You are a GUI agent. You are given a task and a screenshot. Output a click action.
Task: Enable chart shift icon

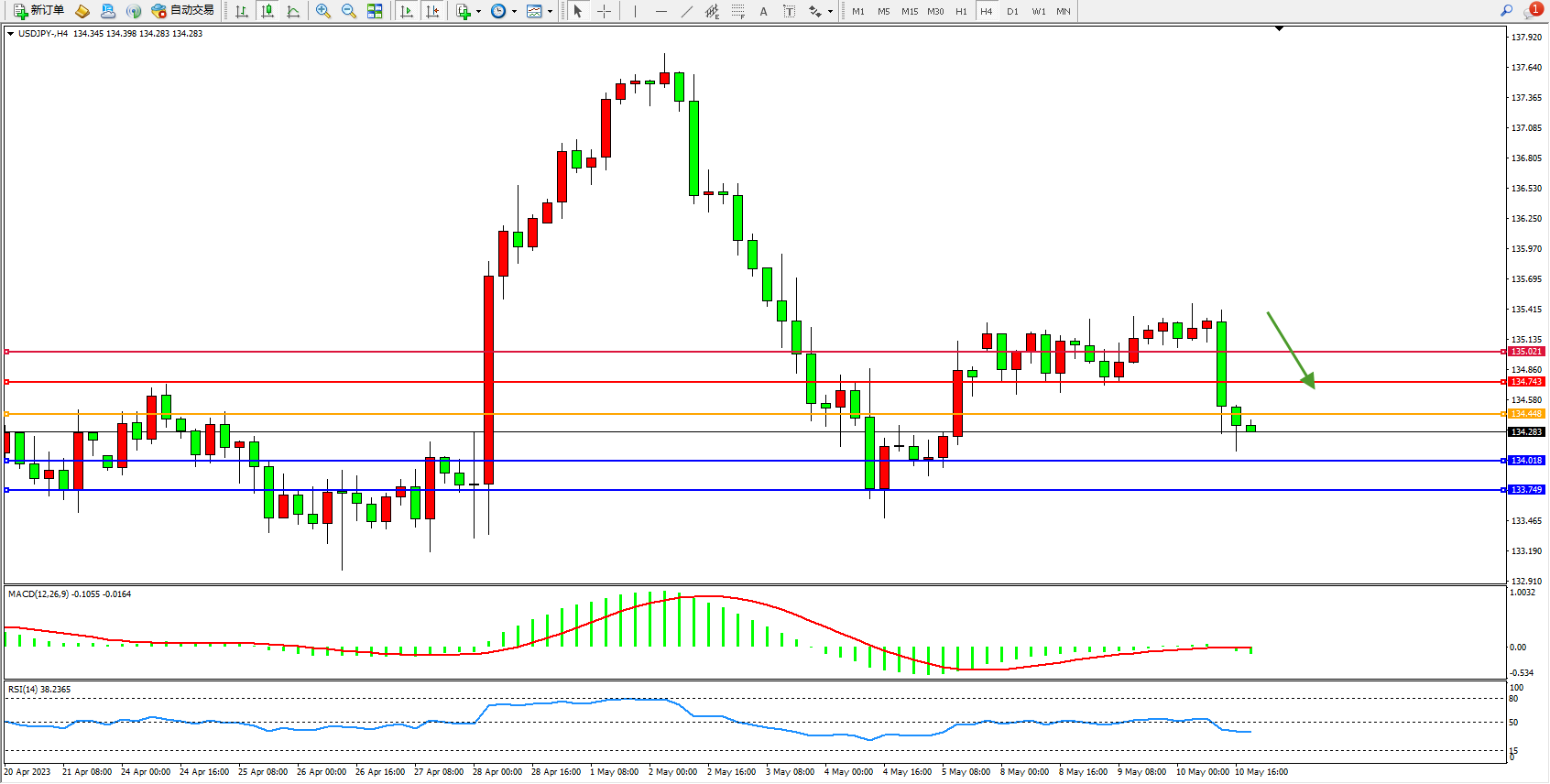click(x=433, y=11)
